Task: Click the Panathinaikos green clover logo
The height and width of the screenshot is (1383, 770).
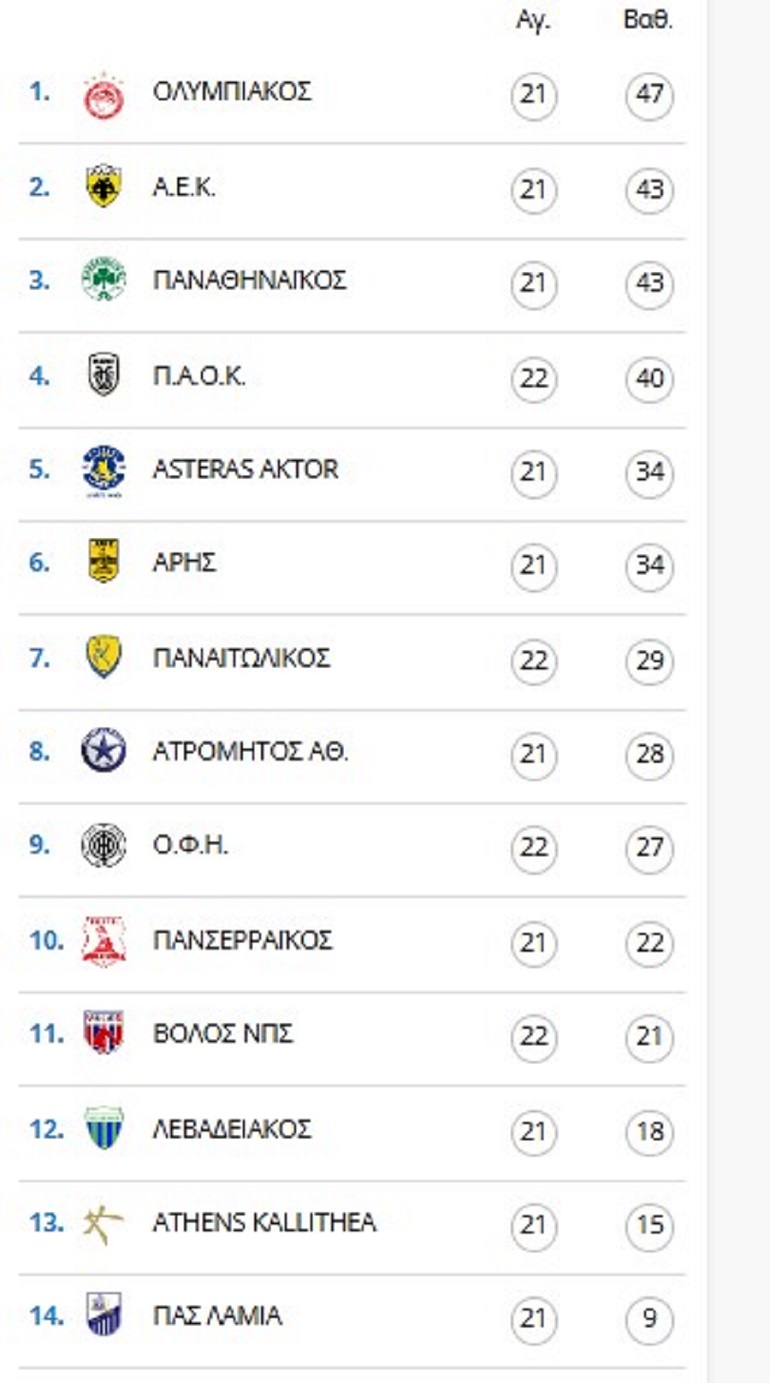Action: [103, 281]
